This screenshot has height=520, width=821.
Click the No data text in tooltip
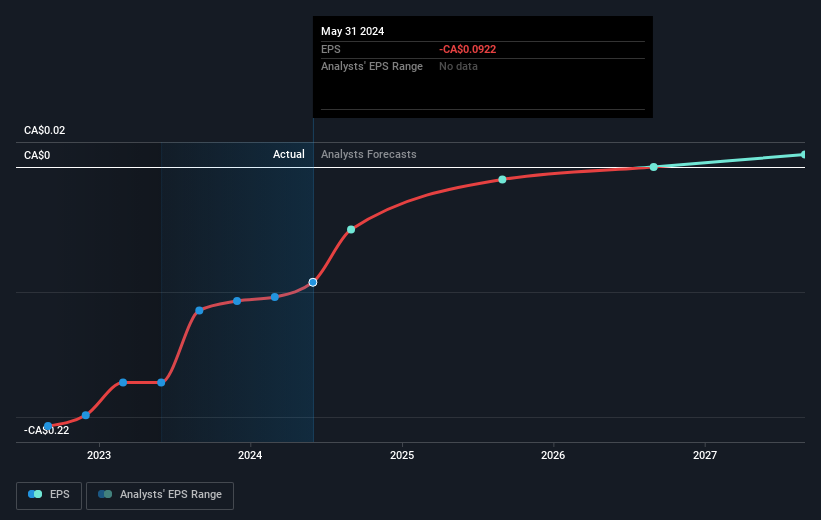coord(458,67)
